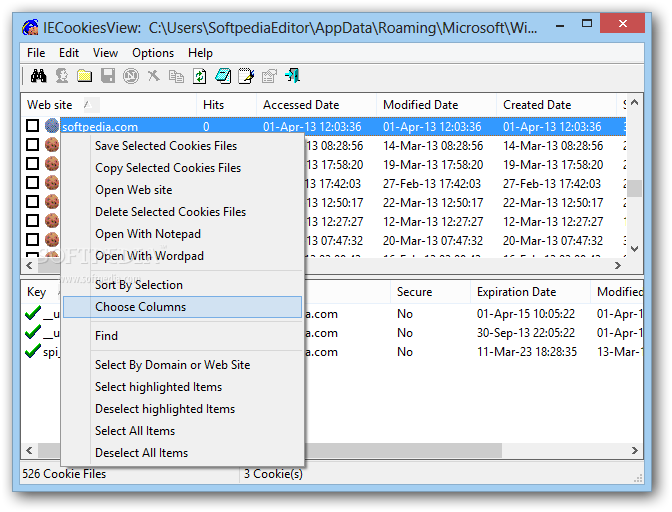Click the Refresh green-arrows toolbar icon
Screen dimensions: 672x512
point(199,76)
